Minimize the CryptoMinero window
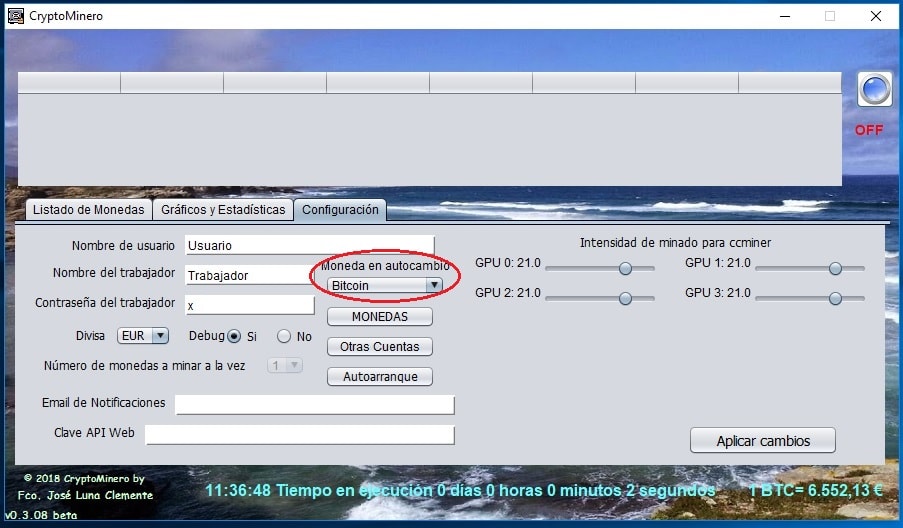The image size is (903, 528). click(784, 16)
